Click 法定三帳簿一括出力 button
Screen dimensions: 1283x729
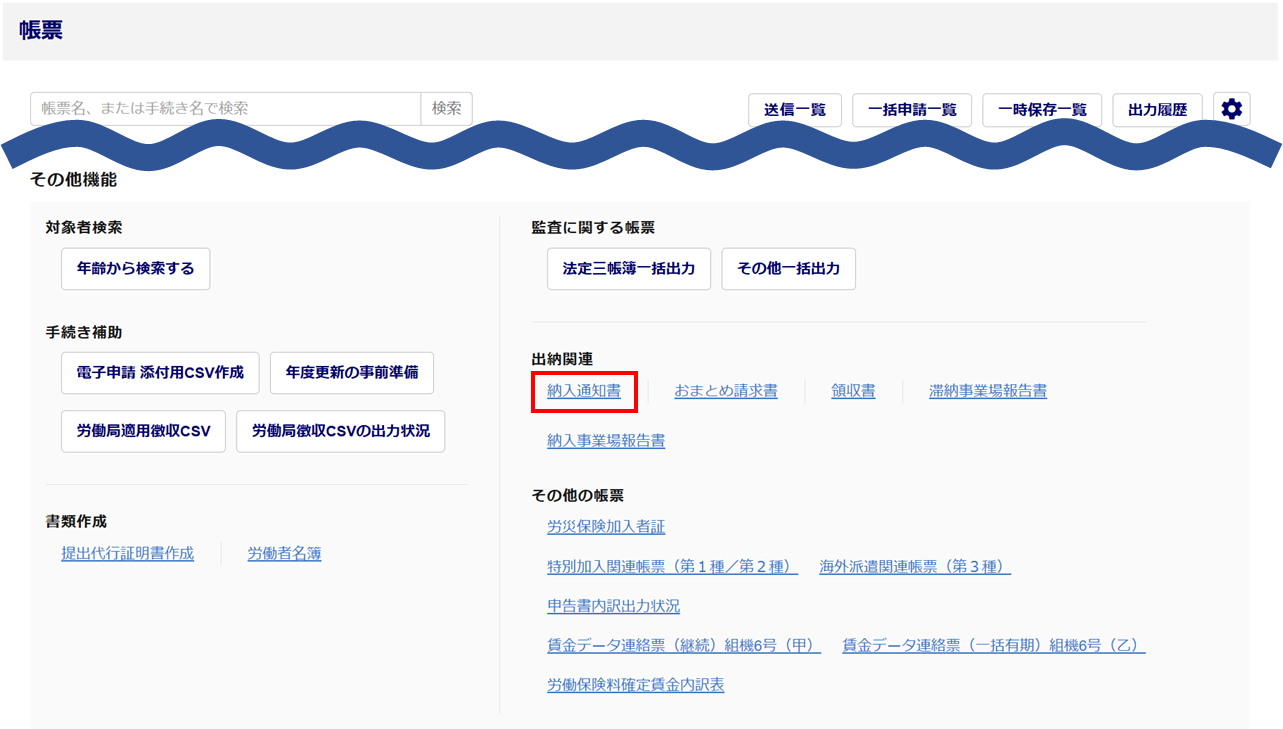point(629,269)
